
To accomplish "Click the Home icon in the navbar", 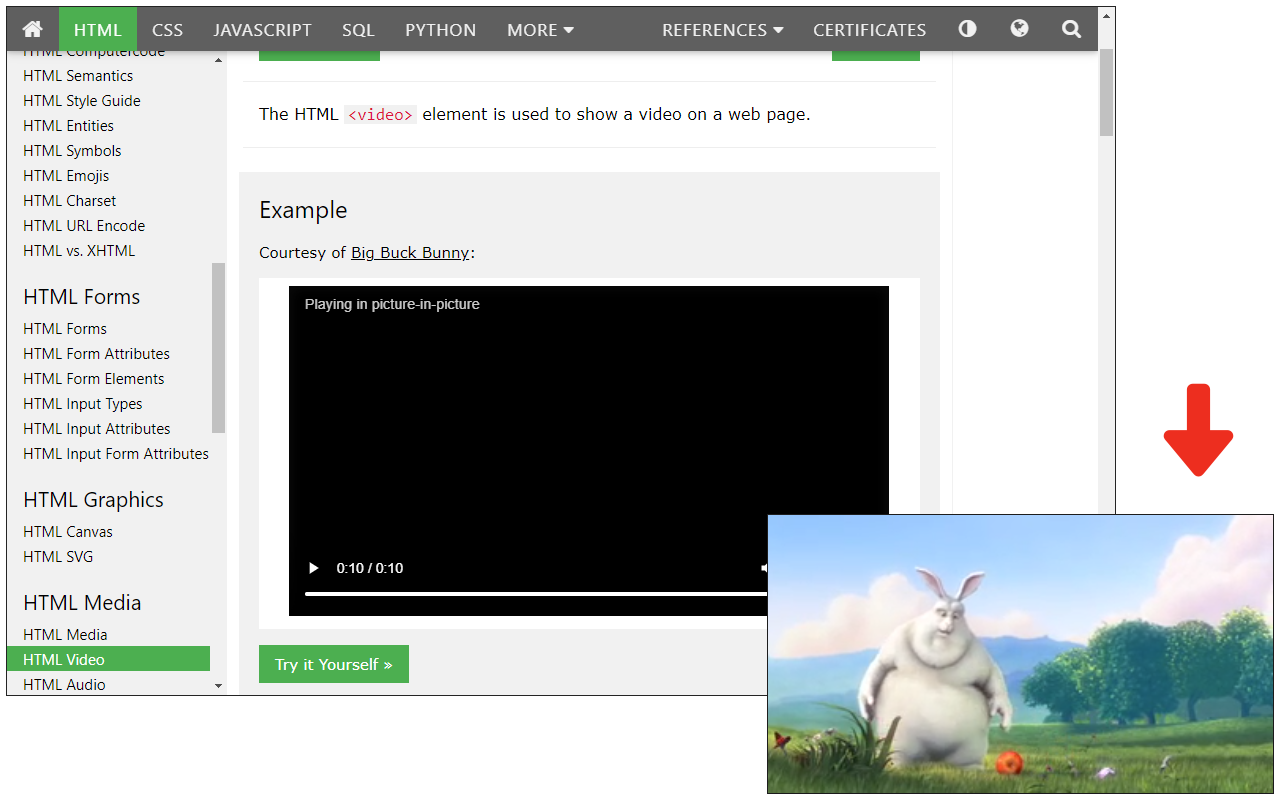I will (x=32, y=29).
